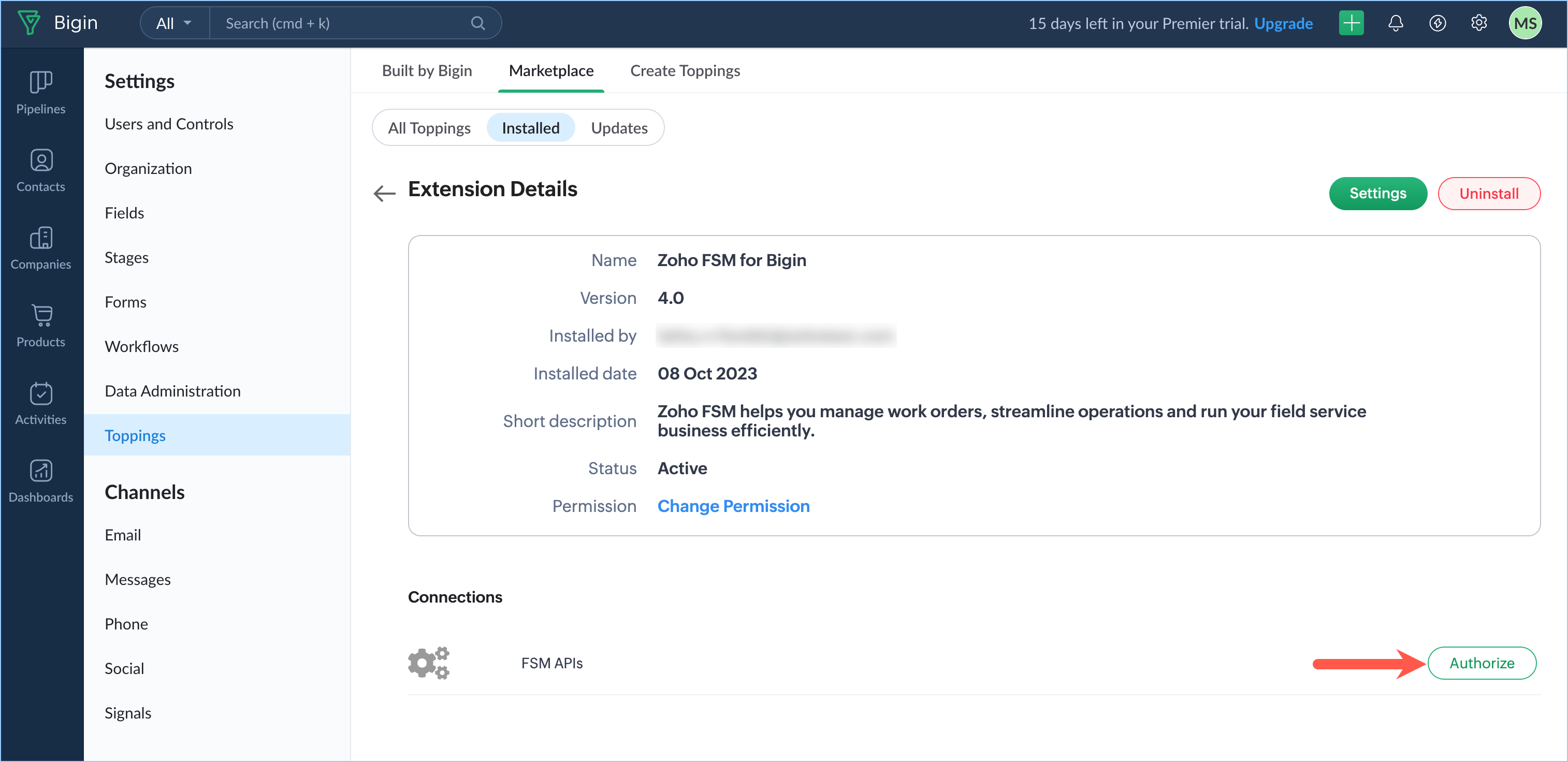Open the Phone channel

126,624
